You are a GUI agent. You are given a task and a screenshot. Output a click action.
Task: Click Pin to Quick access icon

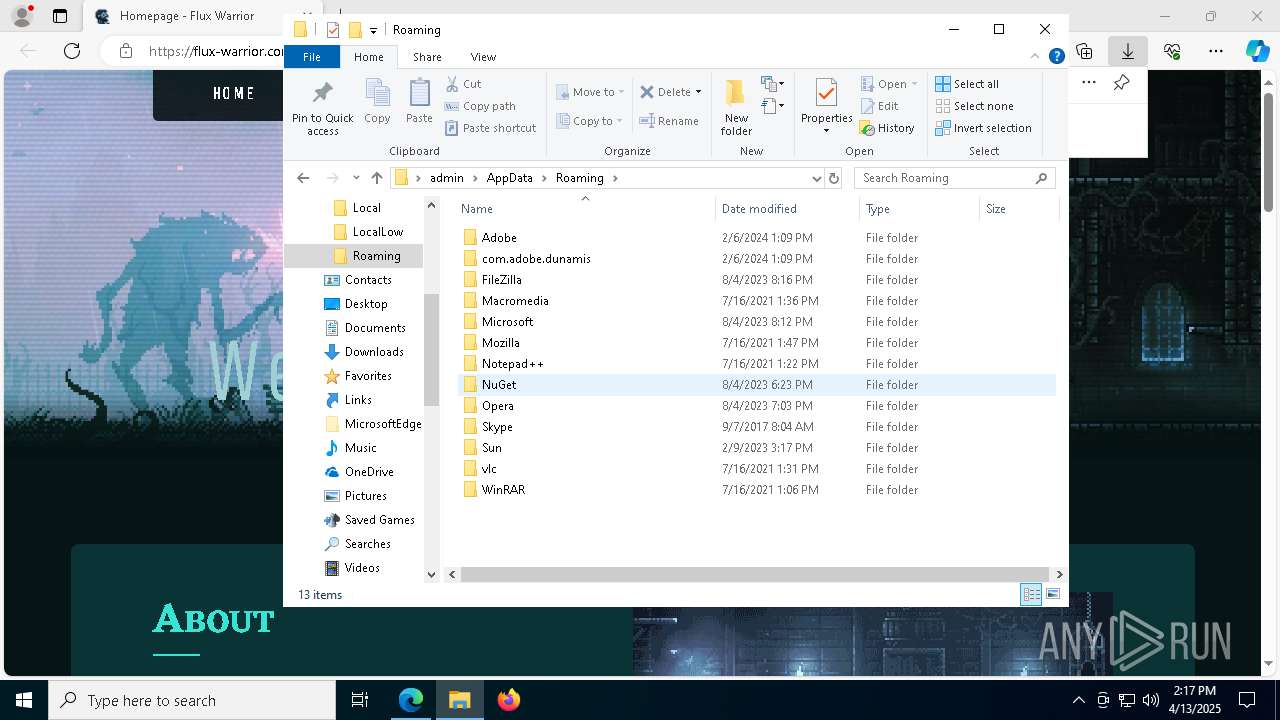tap(322, 107)
